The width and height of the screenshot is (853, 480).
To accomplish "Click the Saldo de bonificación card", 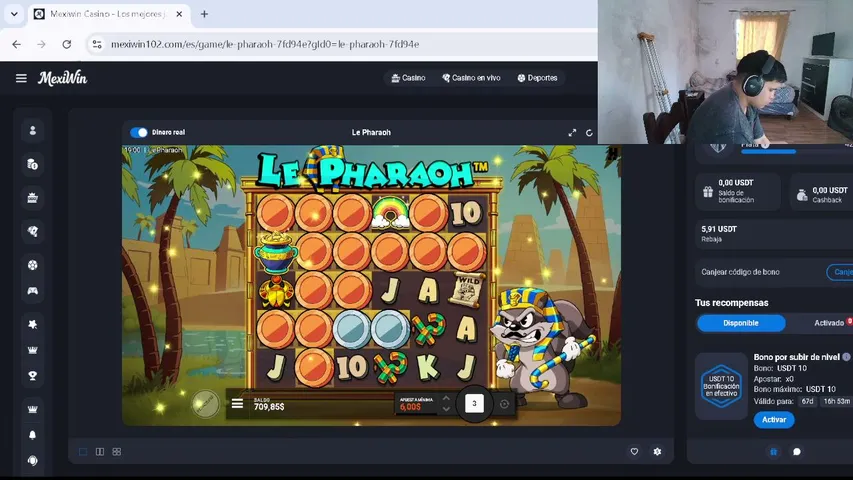I will (738, 191).
